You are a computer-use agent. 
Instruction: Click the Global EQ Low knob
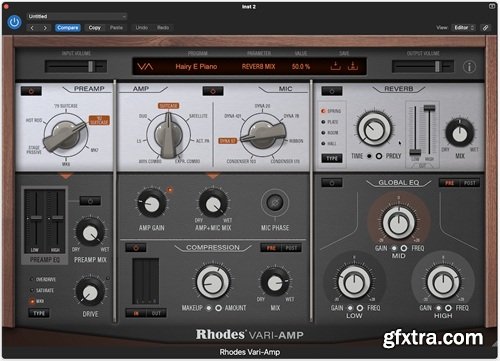pos(354,282)
